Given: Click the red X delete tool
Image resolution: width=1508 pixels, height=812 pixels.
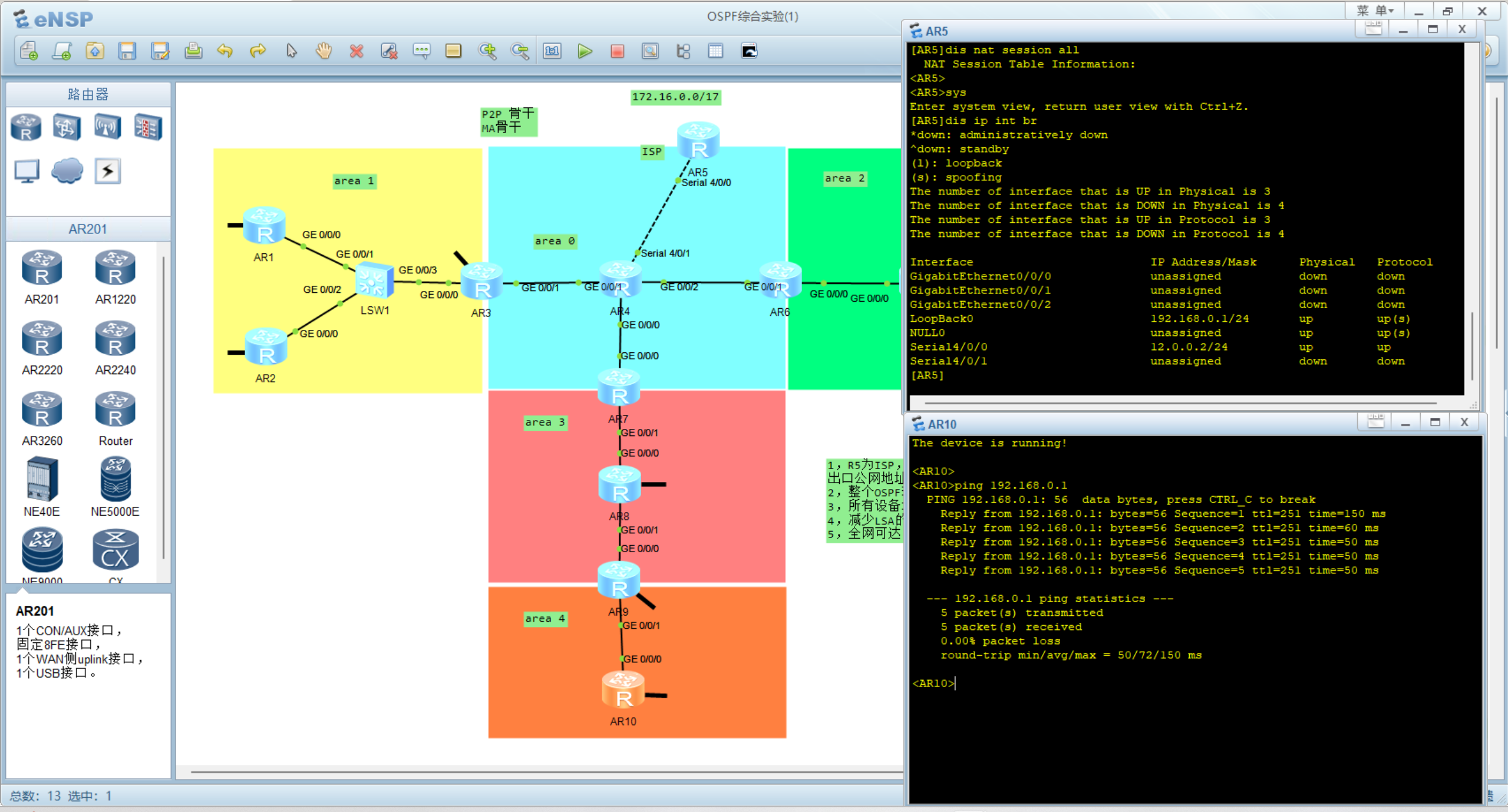Looking at the screenshot, I should point(356,51).
